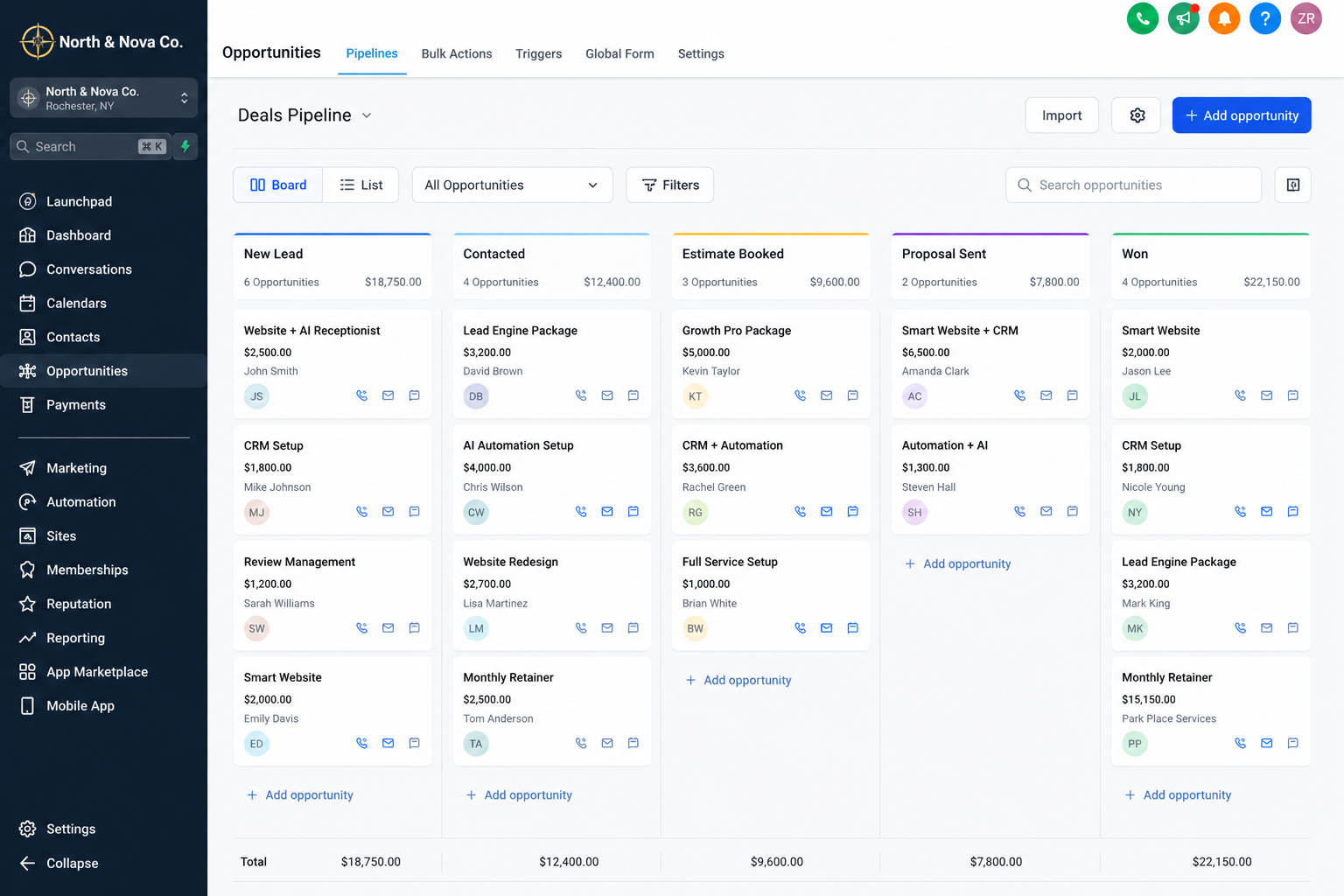The image size is (1344, 896).
Task: Click the sidebar Search box
Action: coord(91,147)
